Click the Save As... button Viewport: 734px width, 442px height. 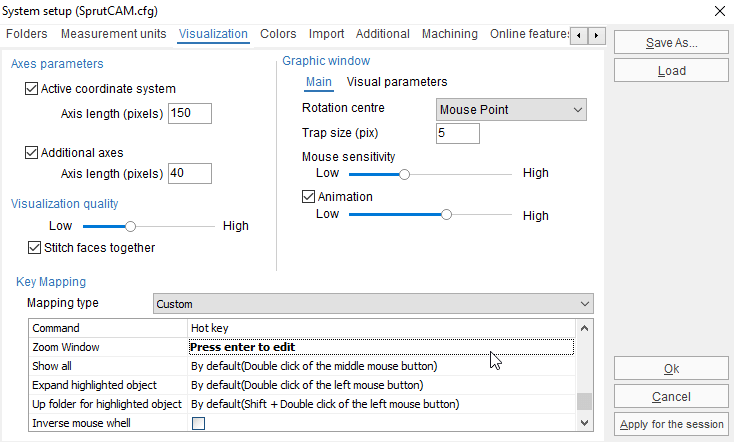pyautogui.click(x=671, y=43)
